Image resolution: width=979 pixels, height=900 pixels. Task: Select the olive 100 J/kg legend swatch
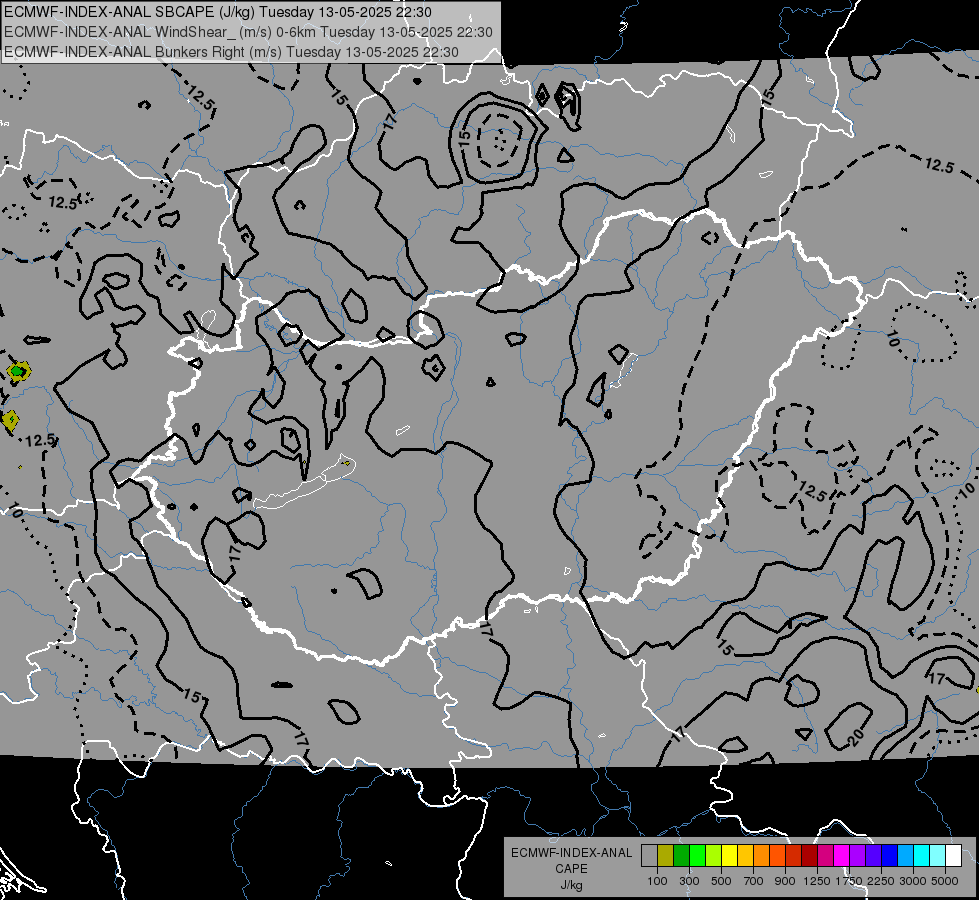[666, 855]
